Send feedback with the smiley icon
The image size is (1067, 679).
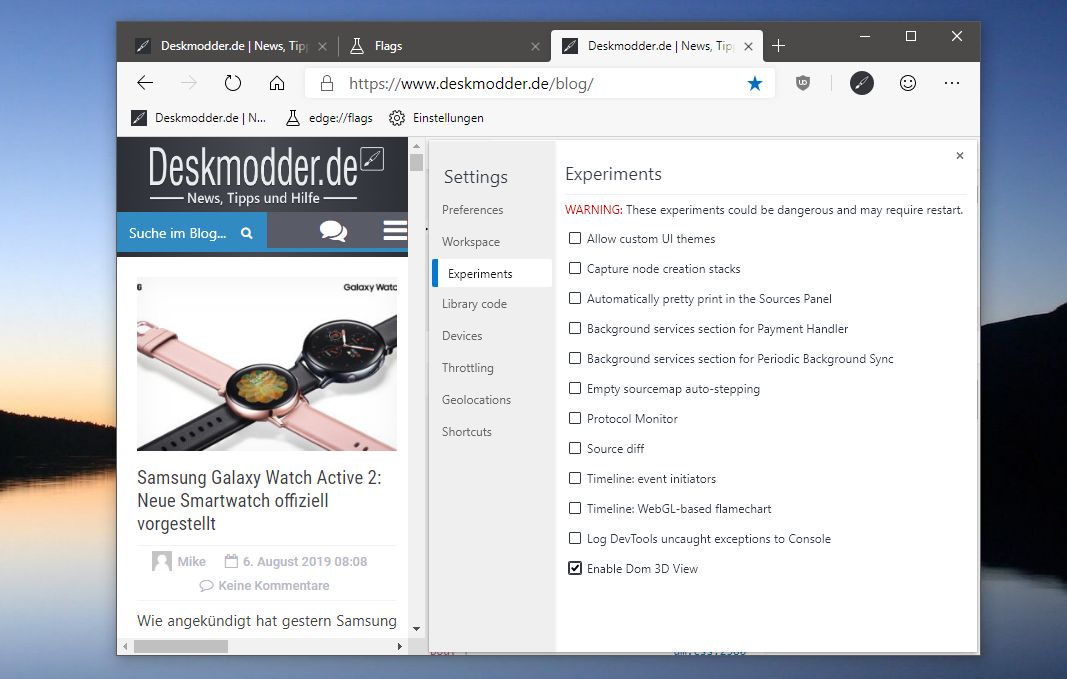click(908, 83)
